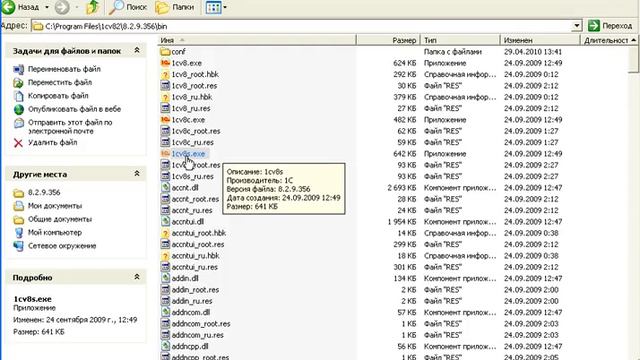Click the Forward green arrow button
This screenshot has height=360, width=640.
click(x=62, y=7)
